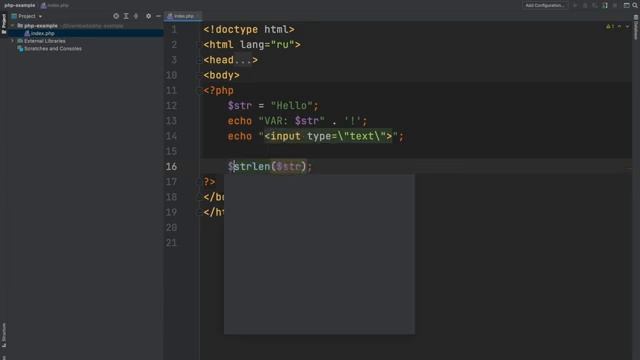Select External Libraries in the tree
The image size is (640, 360).
44,41
